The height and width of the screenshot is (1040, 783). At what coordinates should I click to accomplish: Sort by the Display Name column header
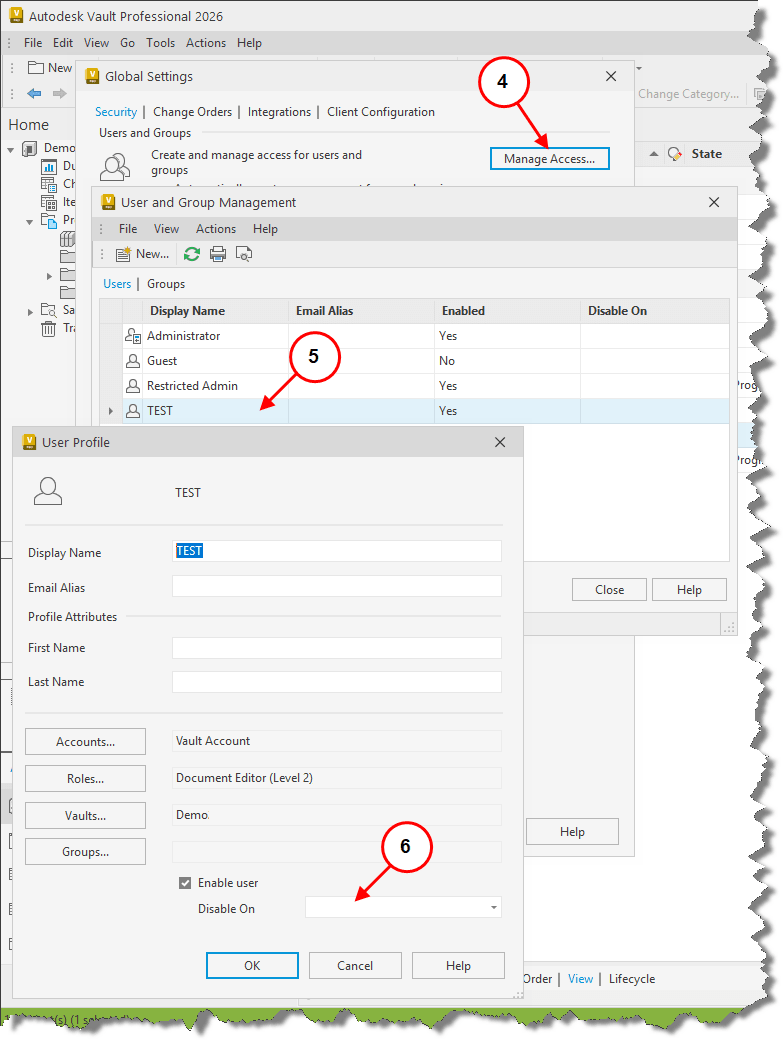(215, 311)
